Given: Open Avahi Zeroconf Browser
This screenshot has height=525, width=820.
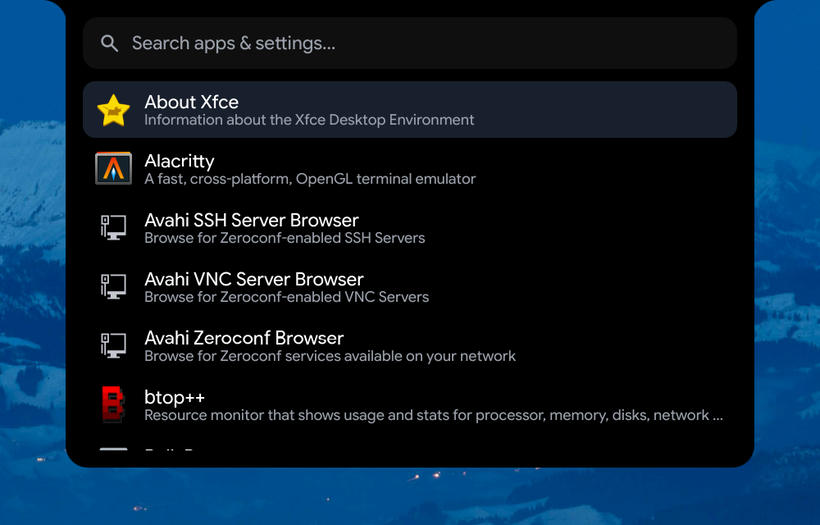Looking at the screenshot, I should (410, 346).
